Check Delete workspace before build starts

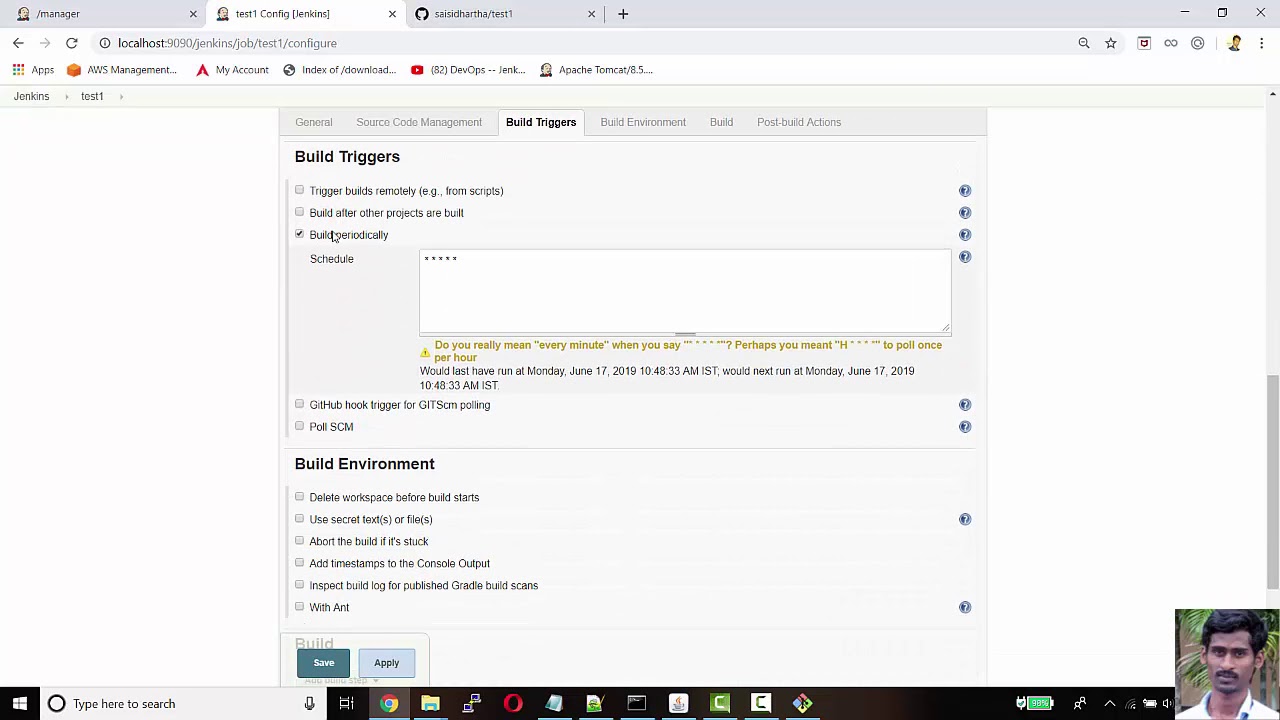point(299,497)
